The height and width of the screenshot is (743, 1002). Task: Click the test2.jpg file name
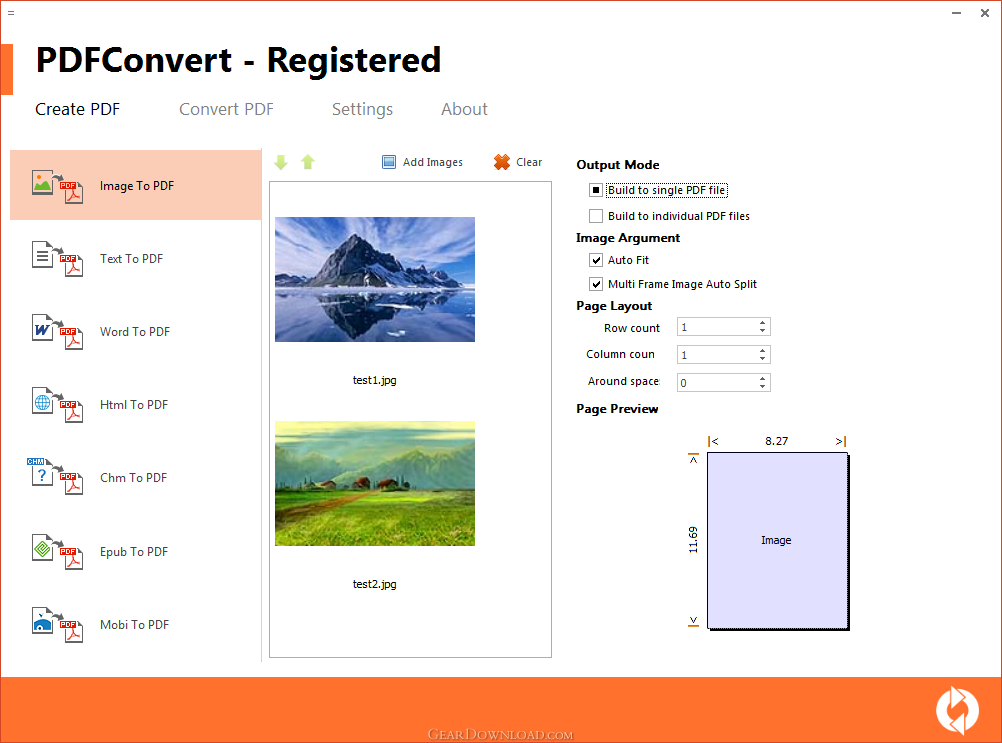(374, 584)
